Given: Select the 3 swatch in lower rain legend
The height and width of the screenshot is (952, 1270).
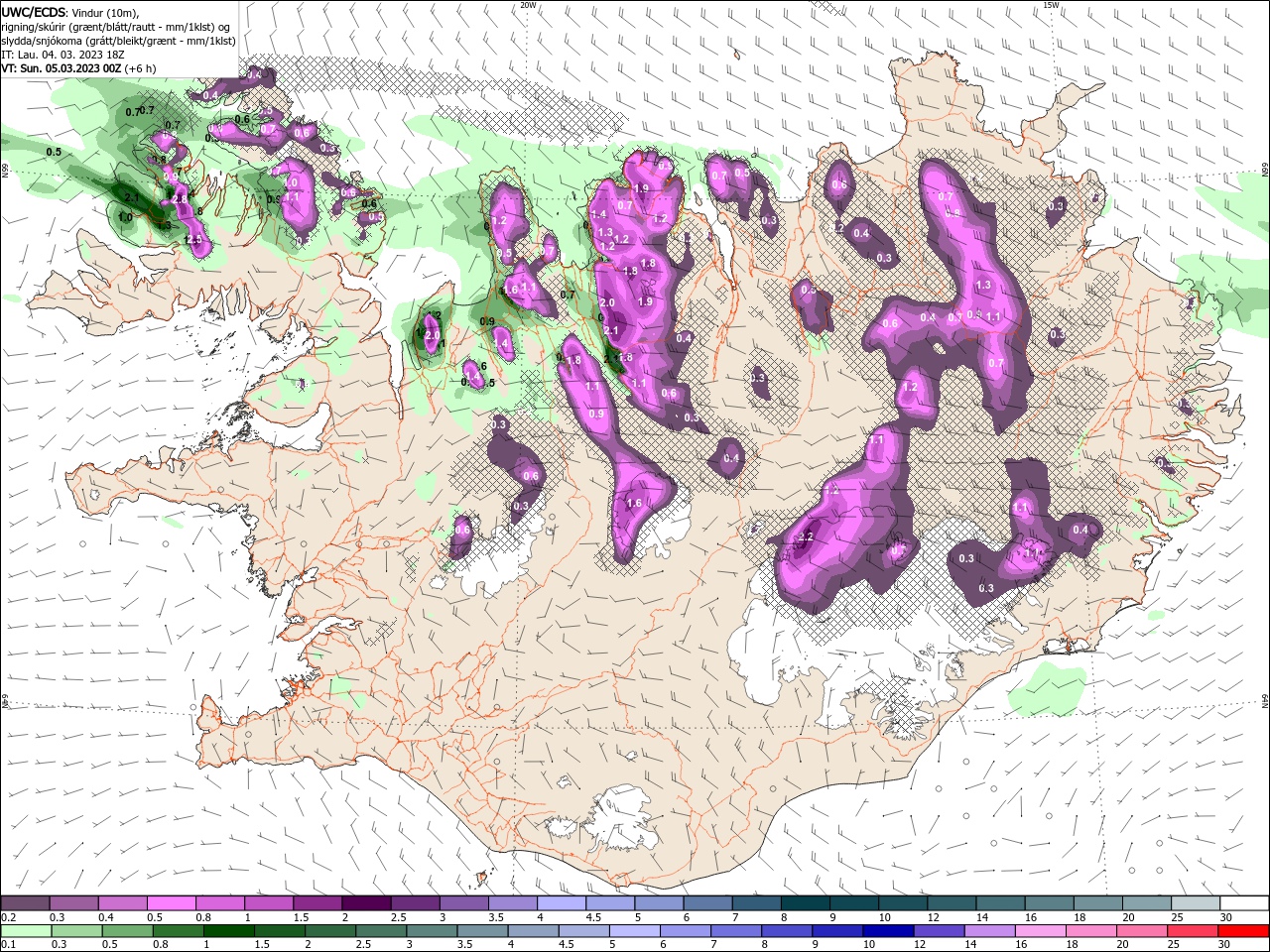Looking at the screenshot, I should pyautogui.click(x=432, y=930).
